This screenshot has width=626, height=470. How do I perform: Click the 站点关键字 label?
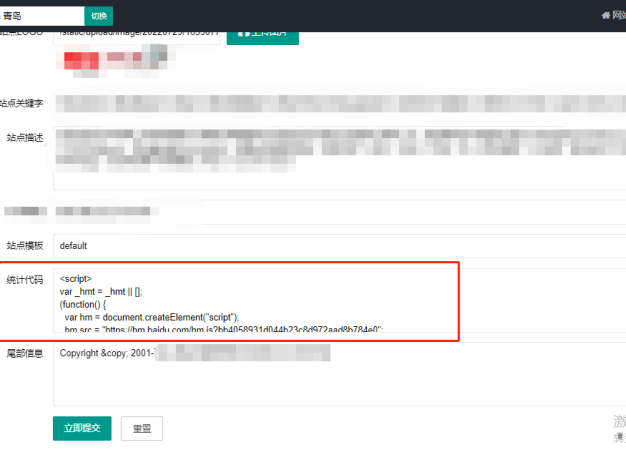pyautogui.click(x=22, y=103)
